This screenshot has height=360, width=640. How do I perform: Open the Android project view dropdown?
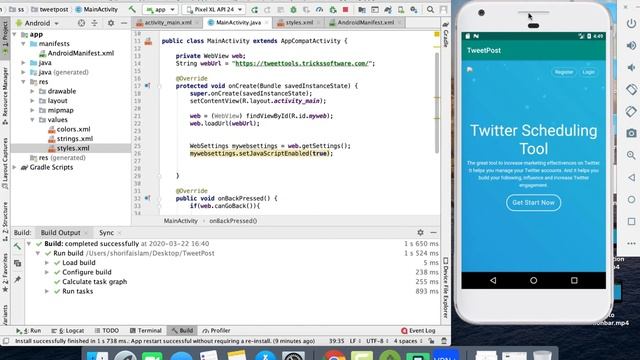click(x=37, y=23)
